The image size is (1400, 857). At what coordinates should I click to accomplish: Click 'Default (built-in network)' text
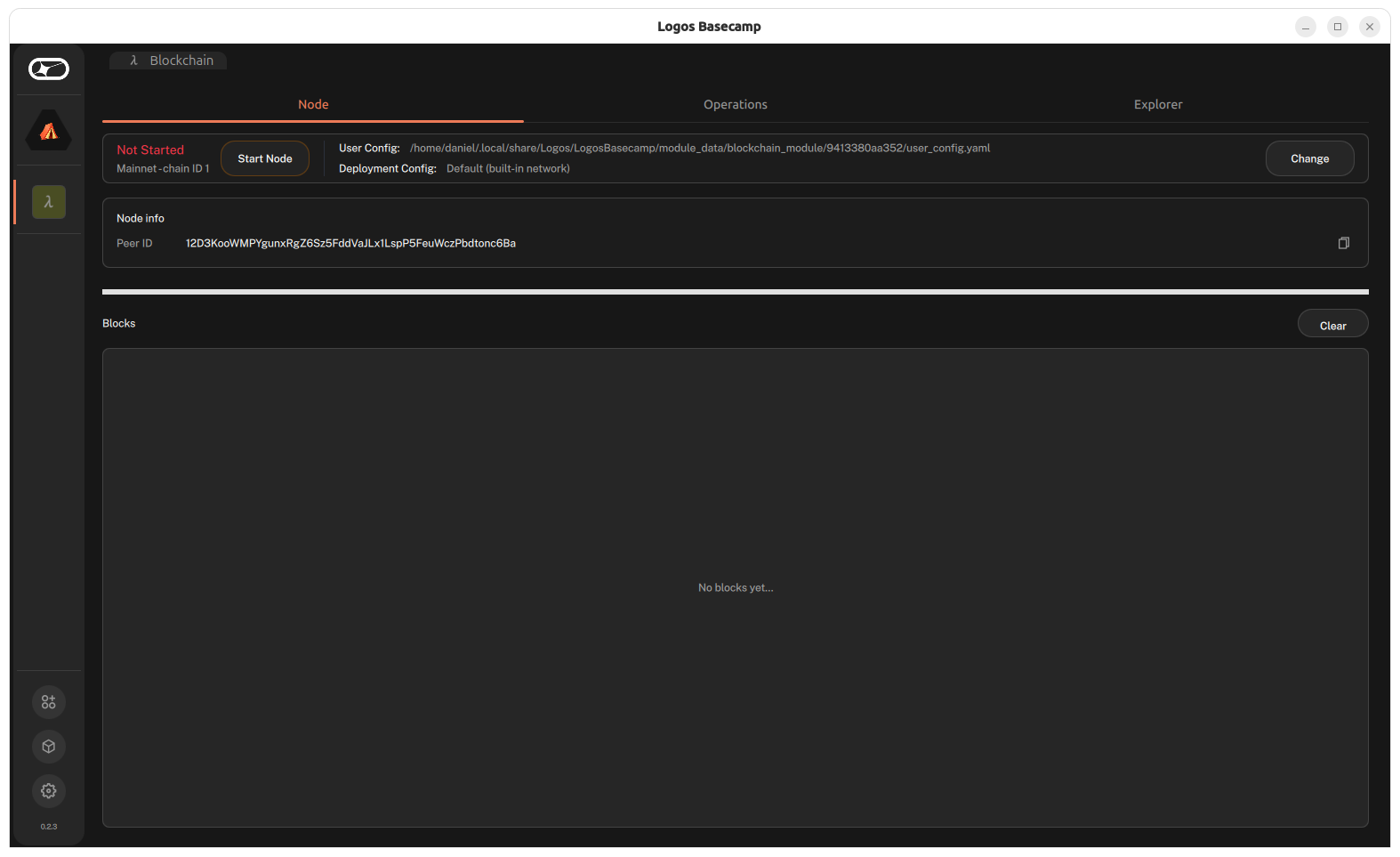[508, 168]
